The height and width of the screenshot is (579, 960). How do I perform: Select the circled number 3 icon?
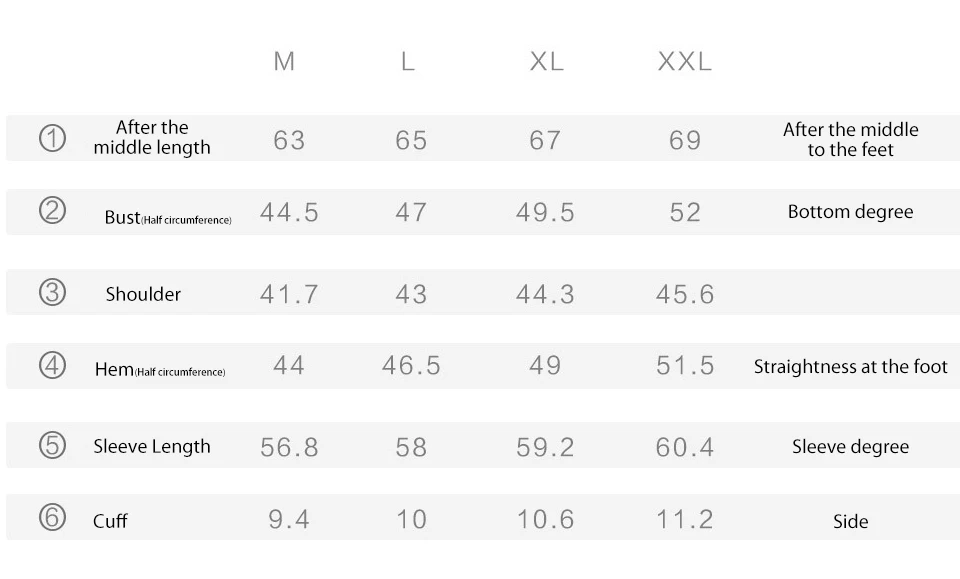52,292
